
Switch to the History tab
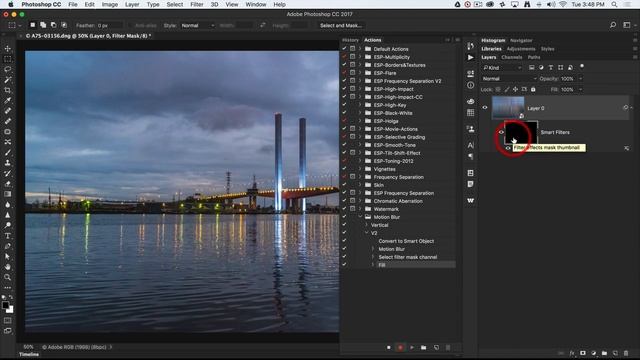coord(350,40)
